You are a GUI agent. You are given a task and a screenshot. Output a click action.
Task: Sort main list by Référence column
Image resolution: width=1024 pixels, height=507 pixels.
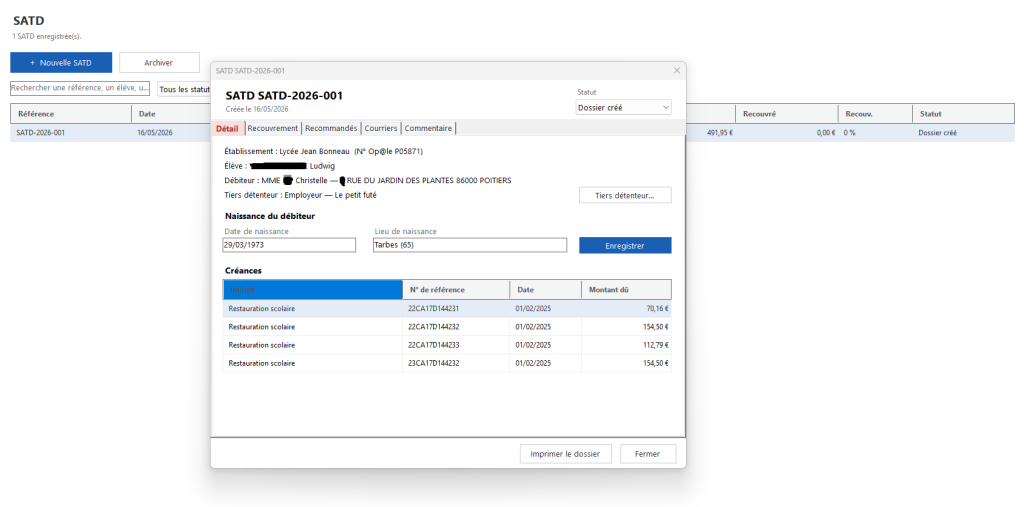71,114
